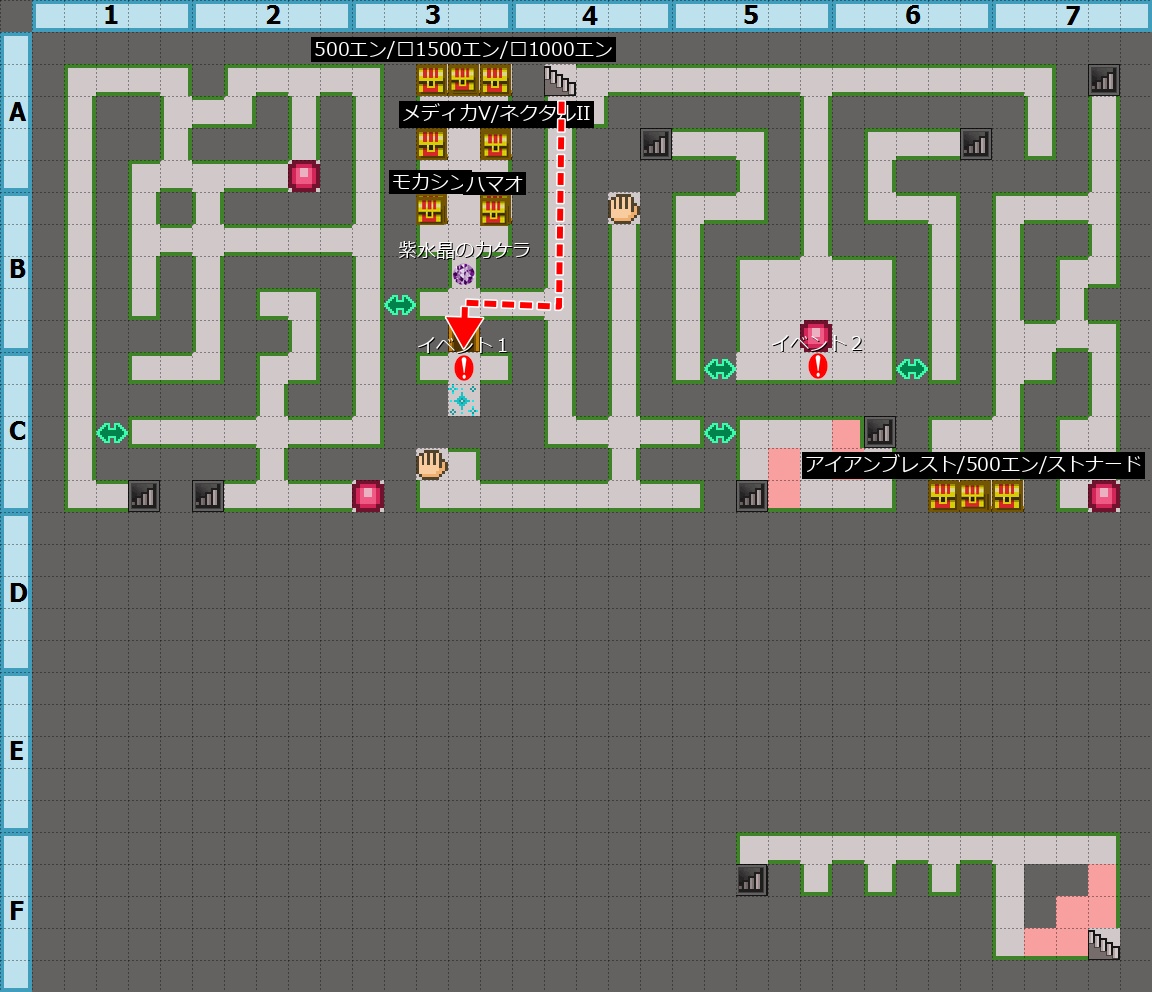Click the 500エン/ロ1500エン/ロ1000エン label

point(464,49)
